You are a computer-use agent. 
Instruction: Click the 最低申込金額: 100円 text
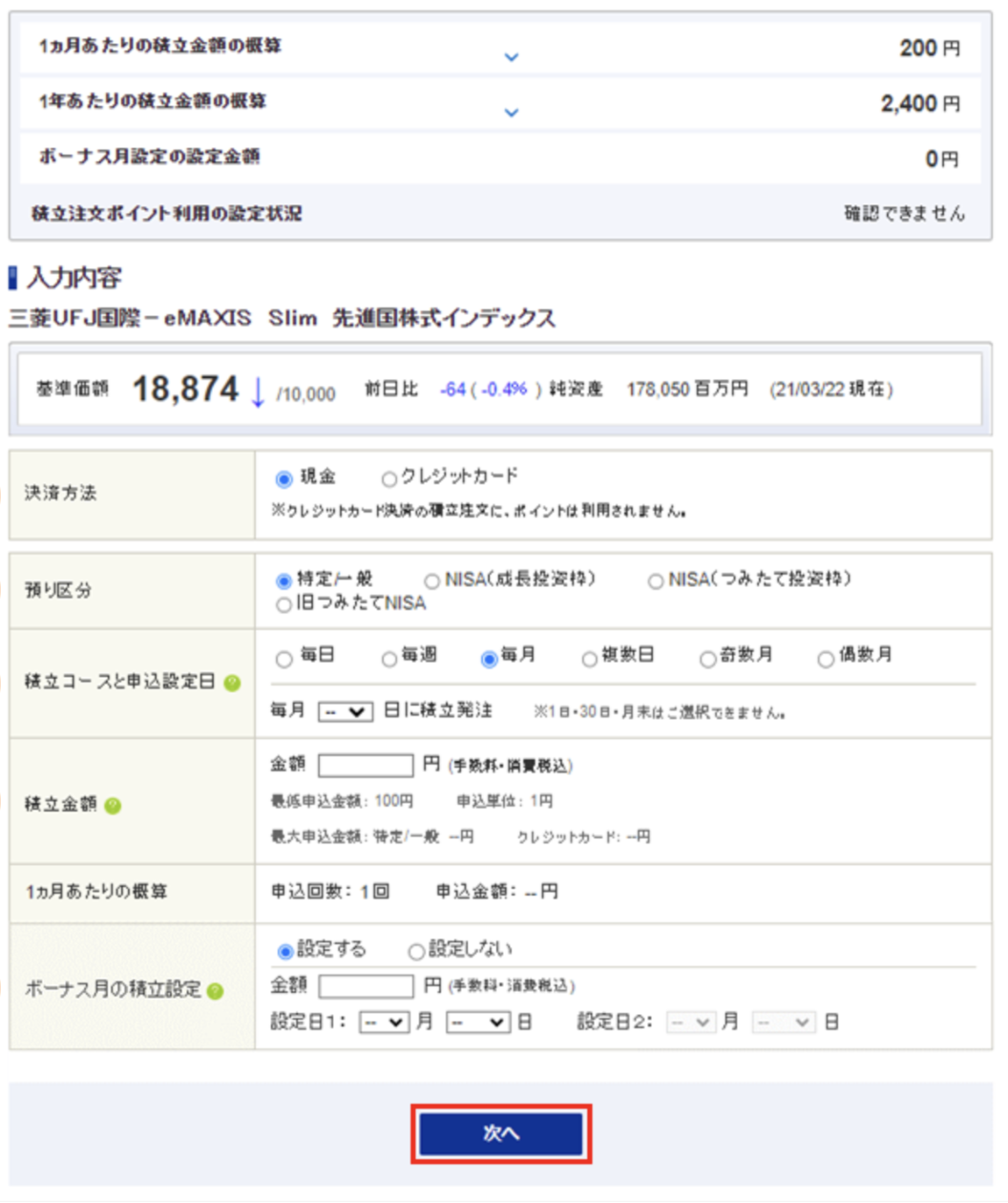point(342,801)
